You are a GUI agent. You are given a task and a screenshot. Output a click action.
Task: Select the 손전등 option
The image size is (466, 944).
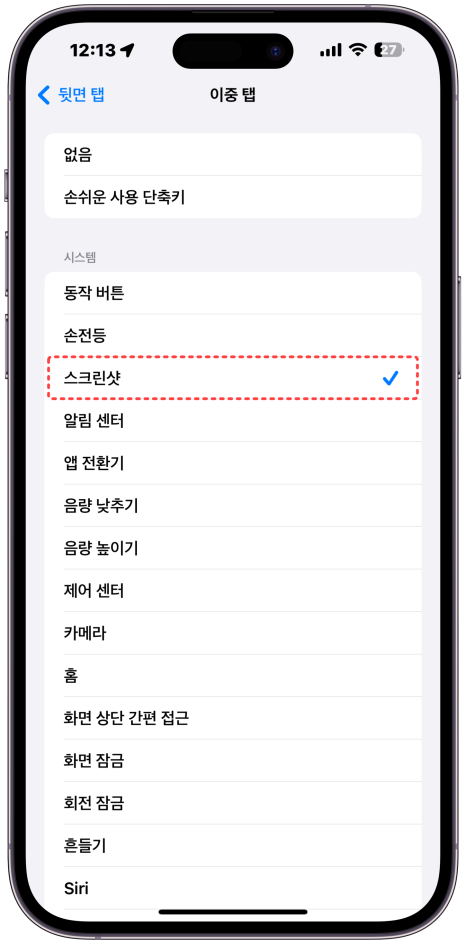[233, 335]
